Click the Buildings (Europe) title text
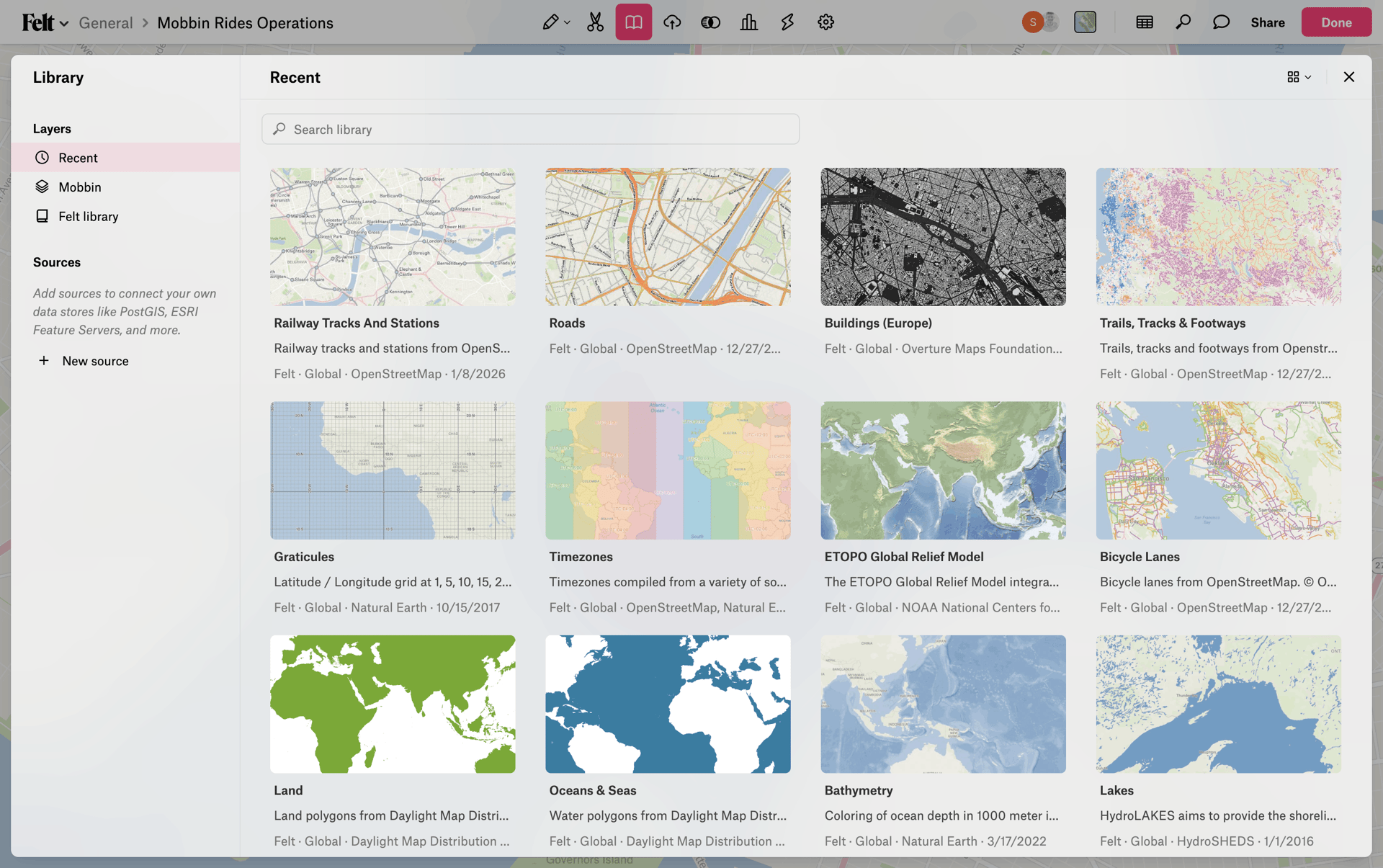Screen dimensions: 1383x868 [878, 323]
